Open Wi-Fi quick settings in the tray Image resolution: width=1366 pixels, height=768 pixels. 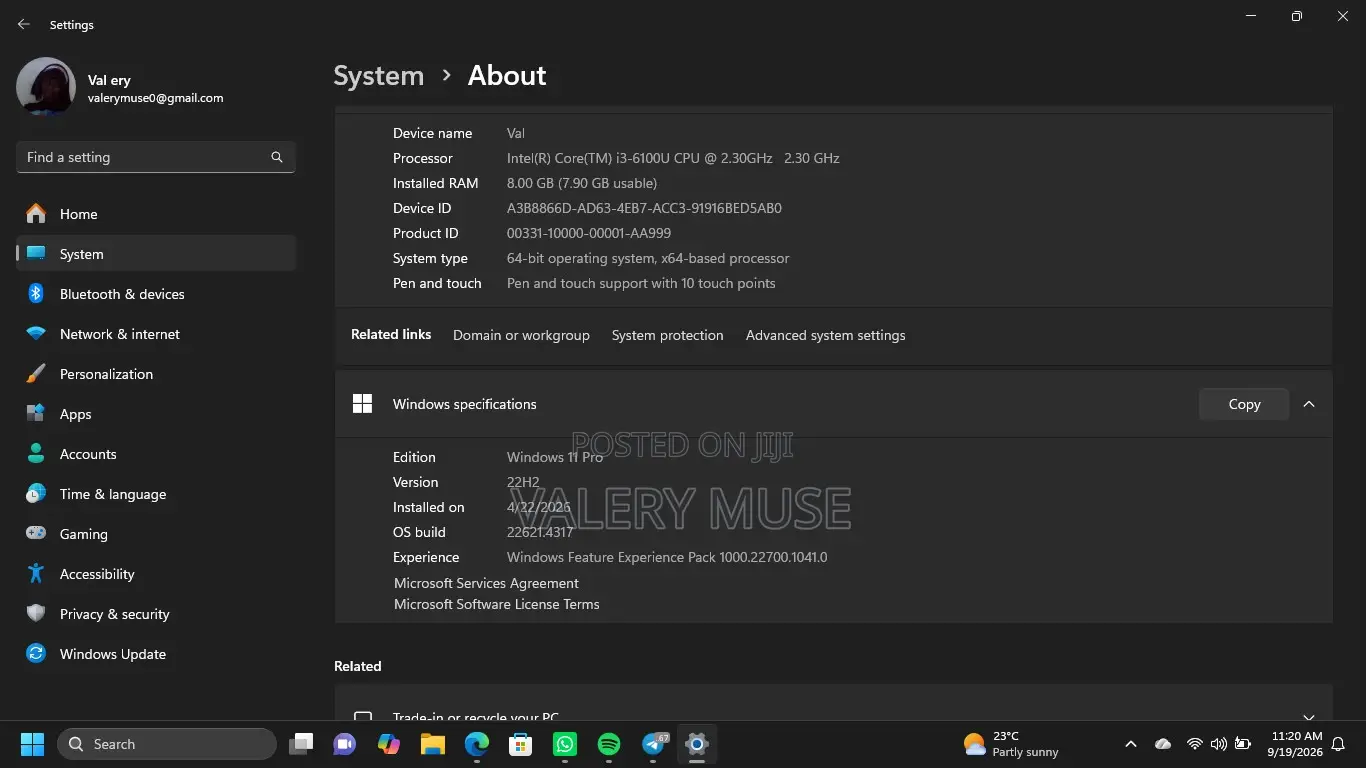1194,744
